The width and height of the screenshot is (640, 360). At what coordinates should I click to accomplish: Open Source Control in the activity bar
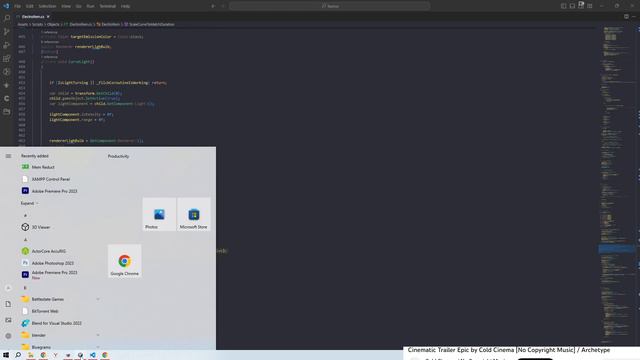point(7,31)
